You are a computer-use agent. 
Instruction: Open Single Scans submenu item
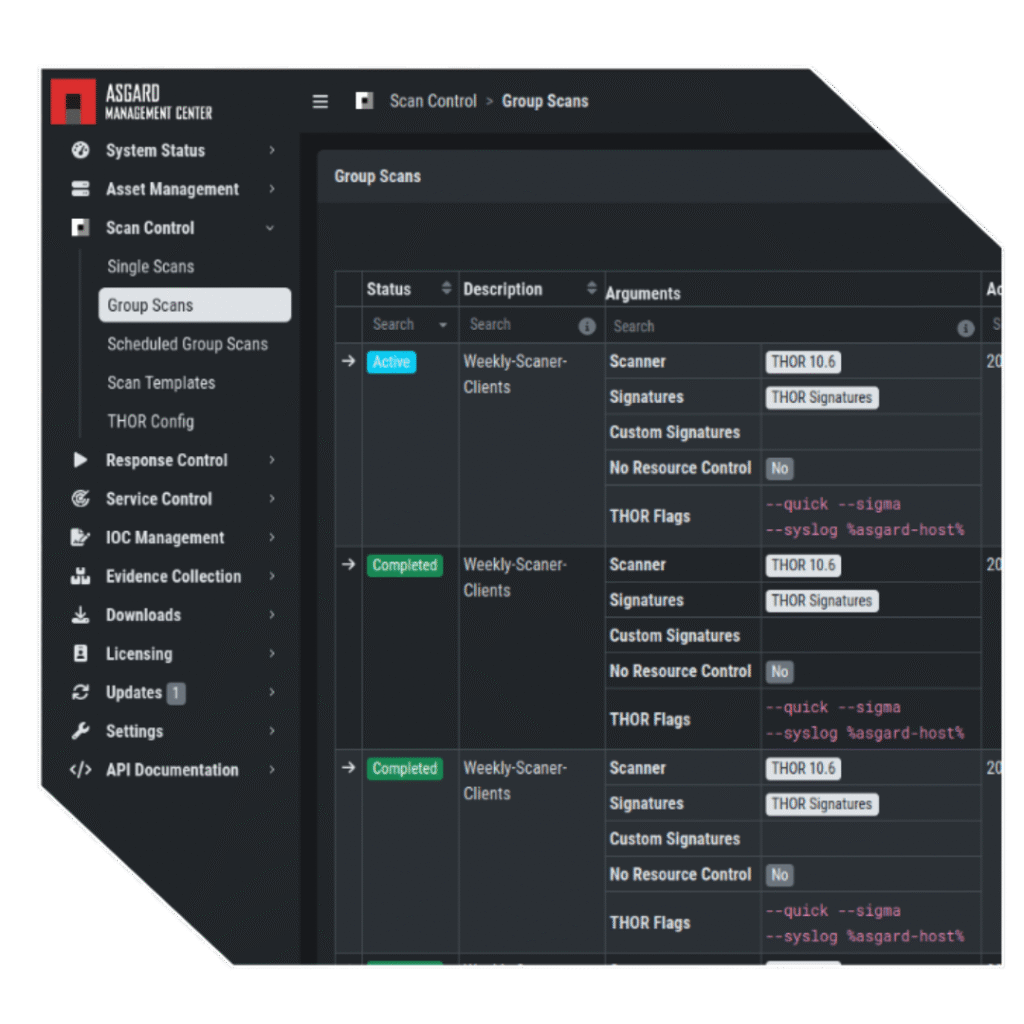click(x=151, y=266)
